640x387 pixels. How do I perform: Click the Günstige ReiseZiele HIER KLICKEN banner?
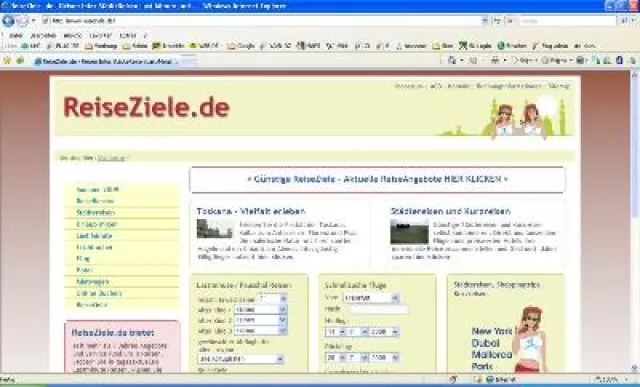(378, 179)
